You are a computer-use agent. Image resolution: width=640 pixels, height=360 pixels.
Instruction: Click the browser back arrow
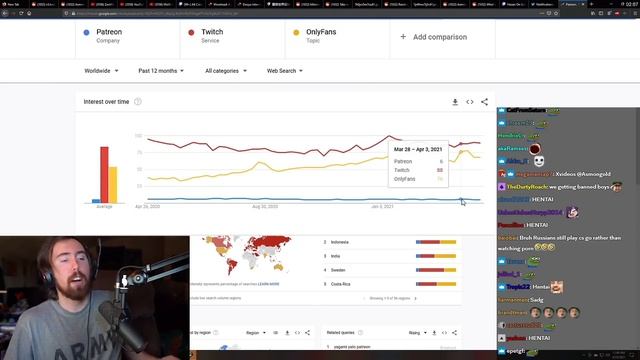pos(5,13)
